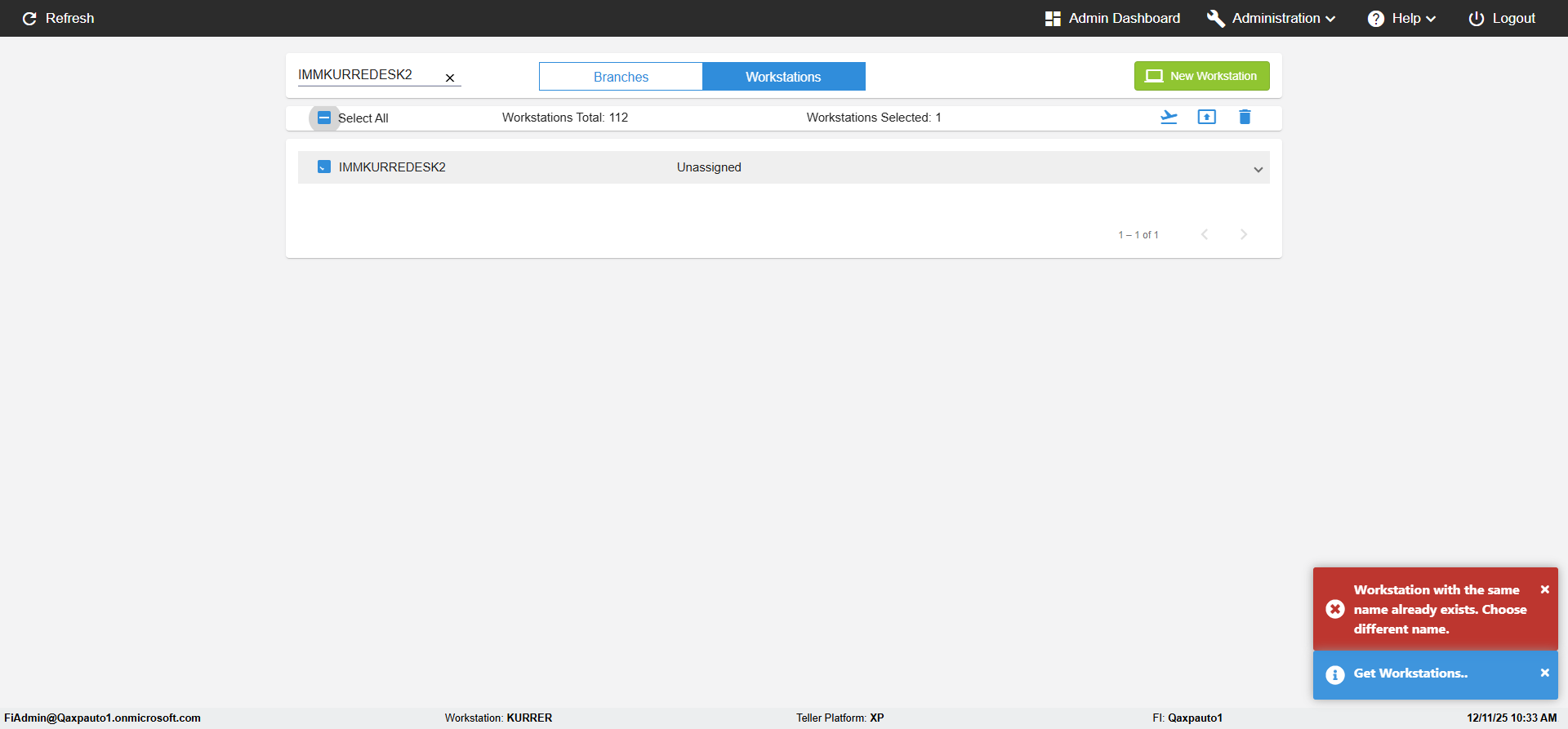1568x729 pixels.
Task: Click the 12/11/25 10:33 AM timestamp
Action: tap(1512, 718)
